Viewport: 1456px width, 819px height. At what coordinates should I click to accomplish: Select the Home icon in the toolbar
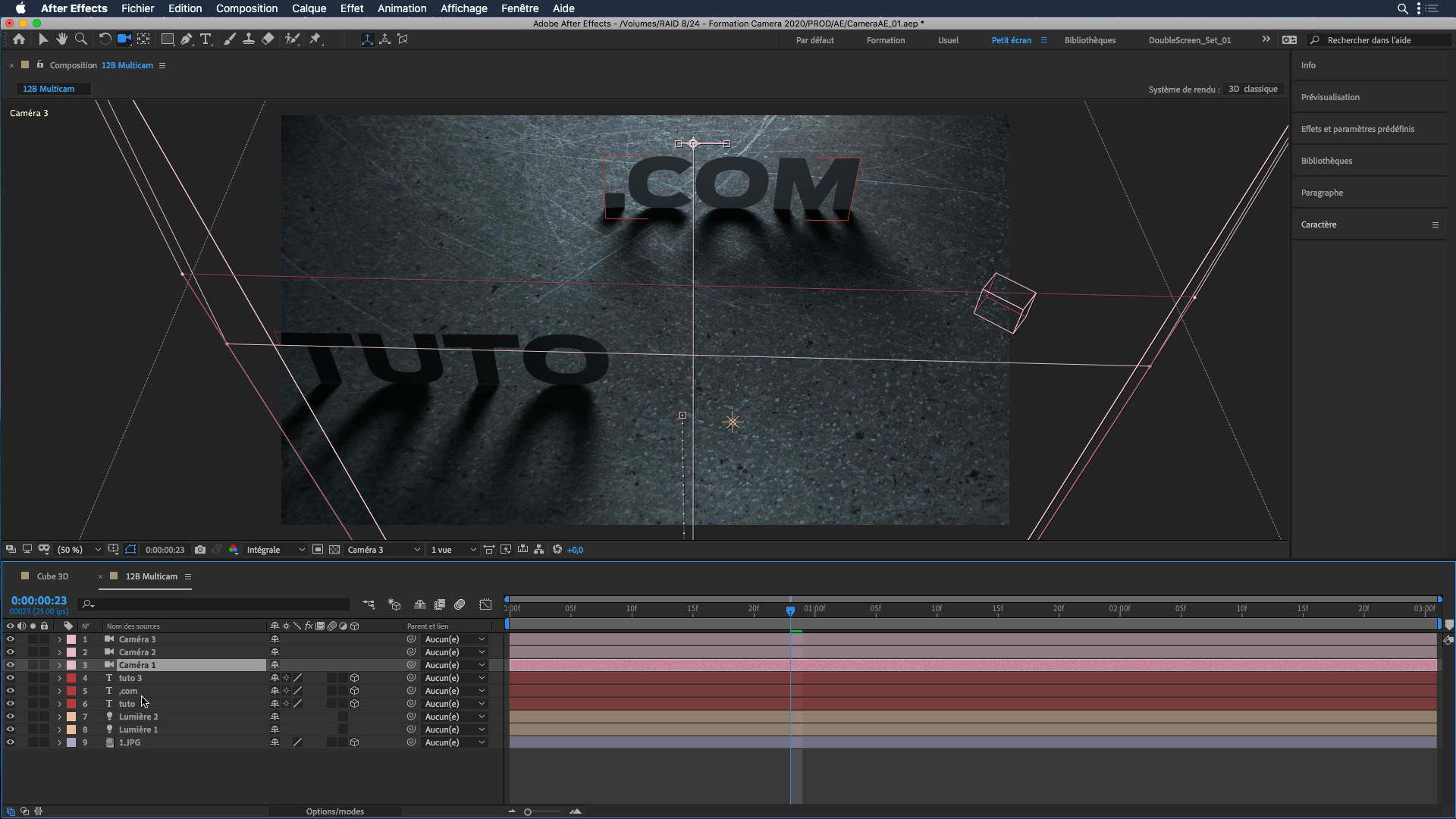(x=19, y=39)
